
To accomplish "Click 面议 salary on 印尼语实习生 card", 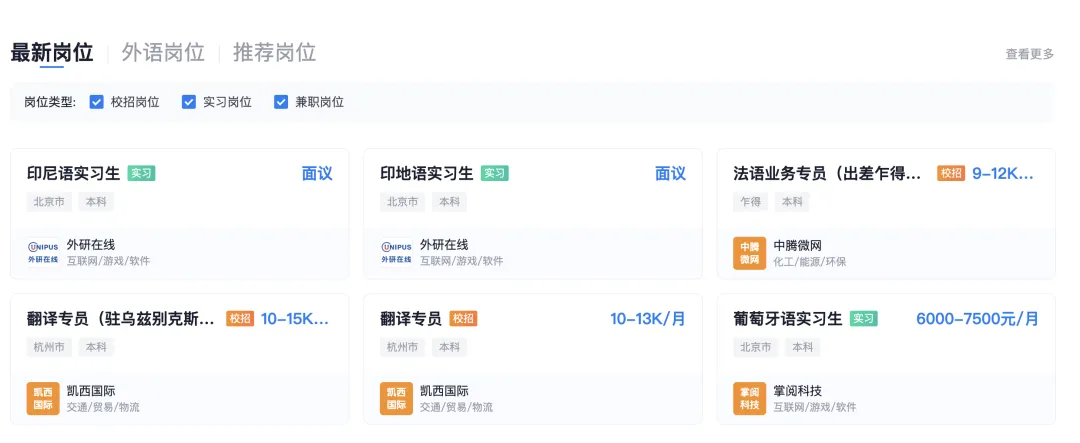I will pyautogui.click(x=317, y=174).
